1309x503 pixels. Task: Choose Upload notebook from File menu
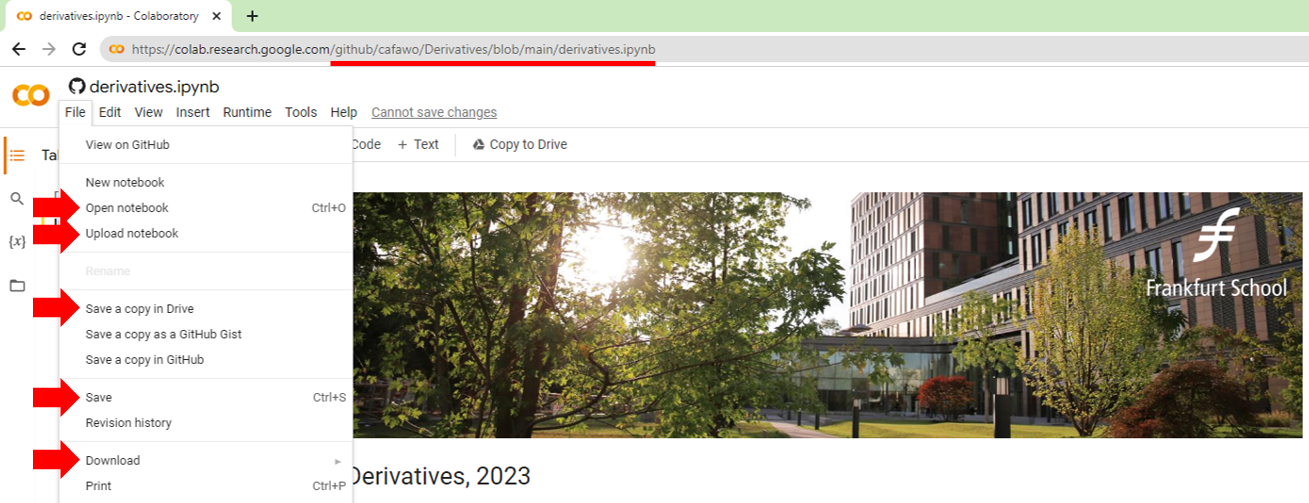click(x=132, y=234)
